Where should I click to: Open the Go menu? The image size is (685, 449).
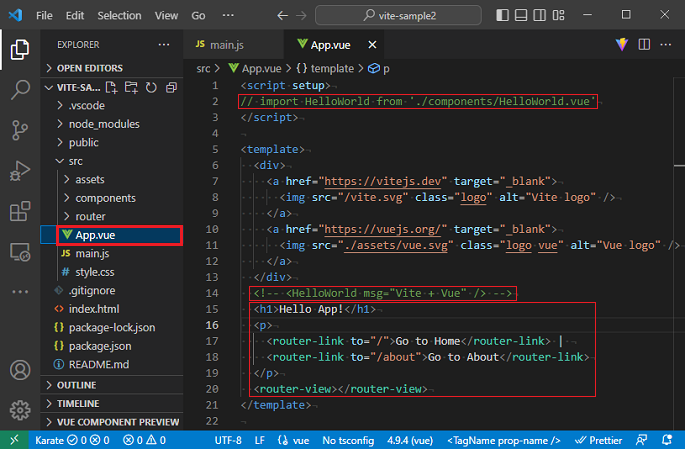click(198, 16)
